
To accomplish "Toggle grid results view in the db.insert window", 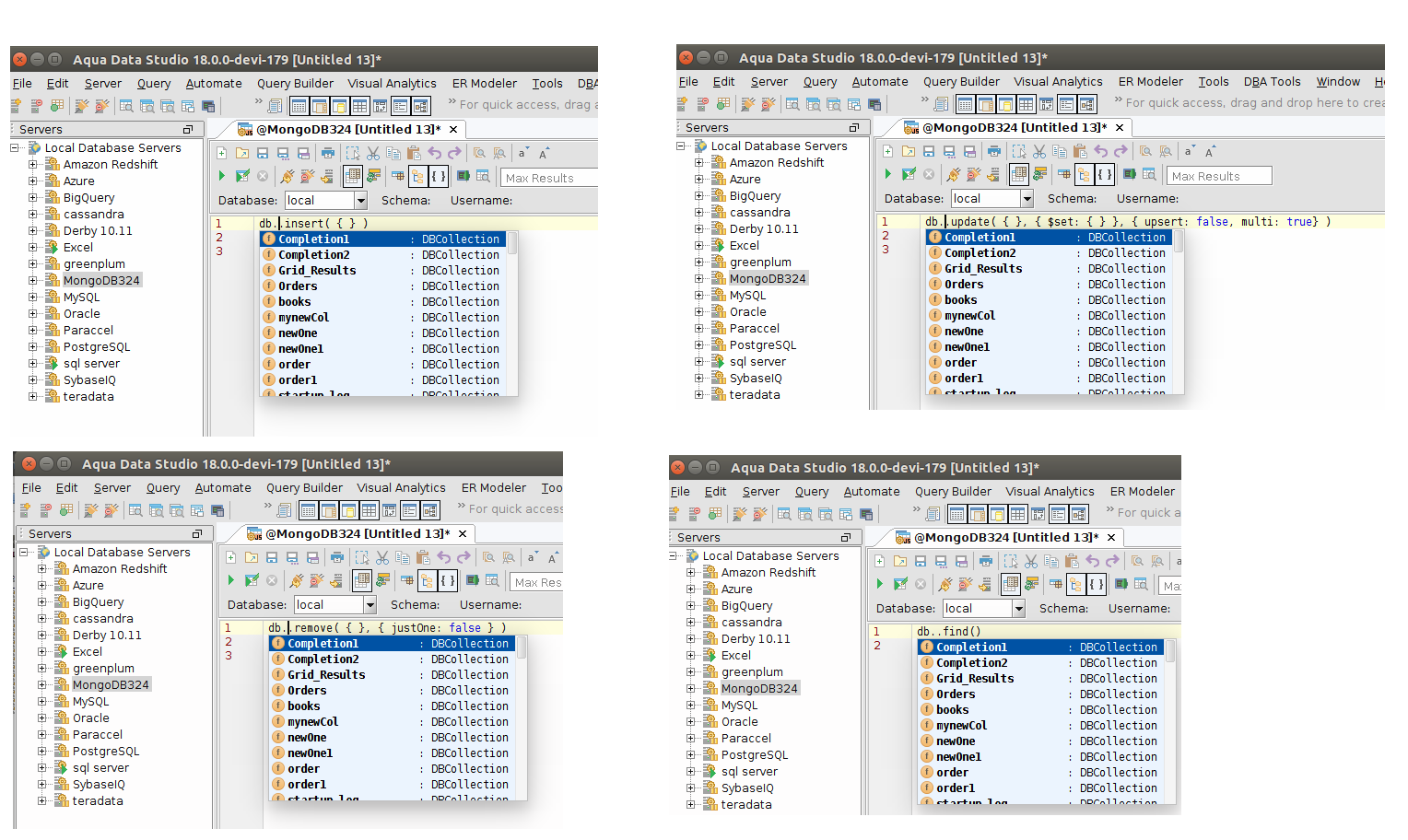I will [353, 176].
